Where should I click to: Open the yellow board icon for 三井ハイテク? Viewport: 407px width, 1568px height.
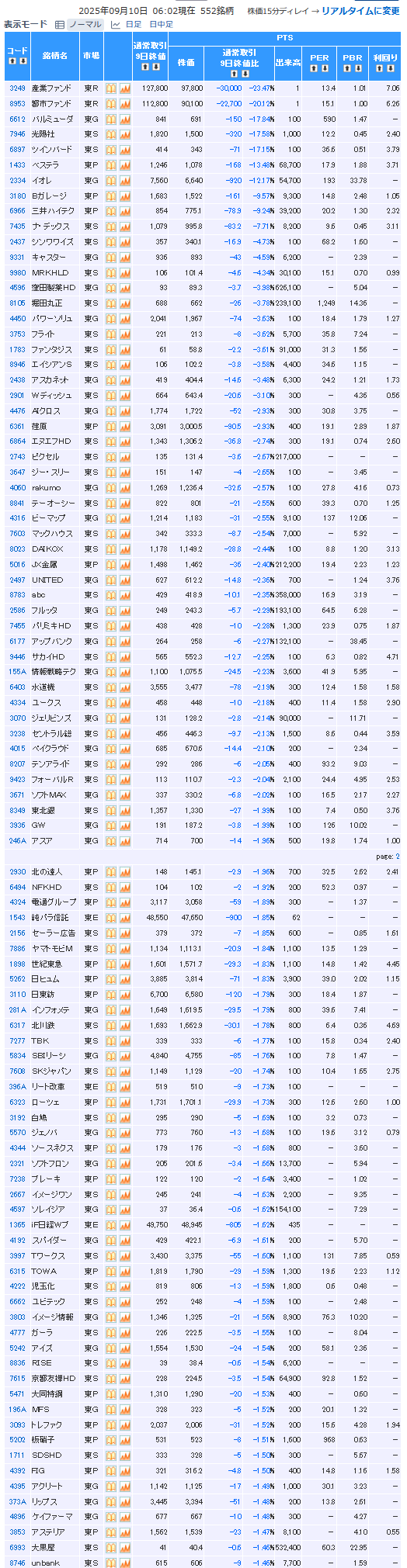(x=111, y=211)
